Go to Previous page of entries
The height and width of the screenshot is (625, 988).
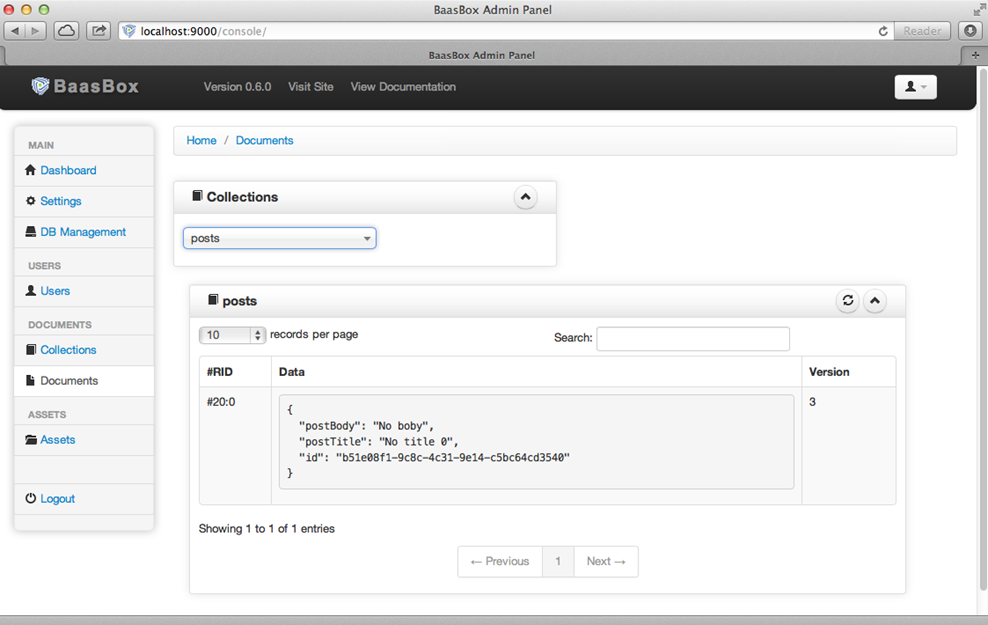(x=500, y=561)
